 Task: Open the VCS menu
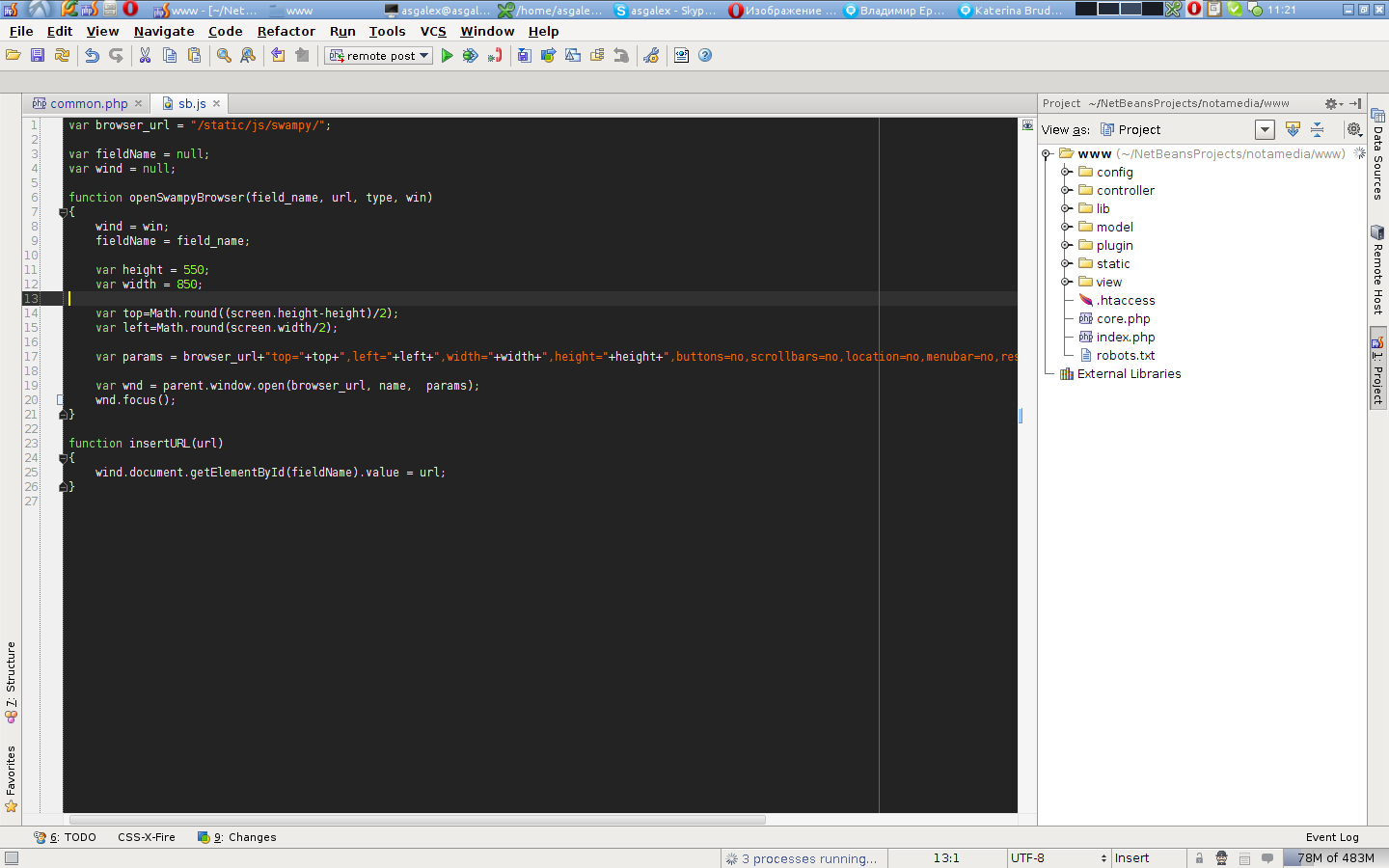(433, 31)
